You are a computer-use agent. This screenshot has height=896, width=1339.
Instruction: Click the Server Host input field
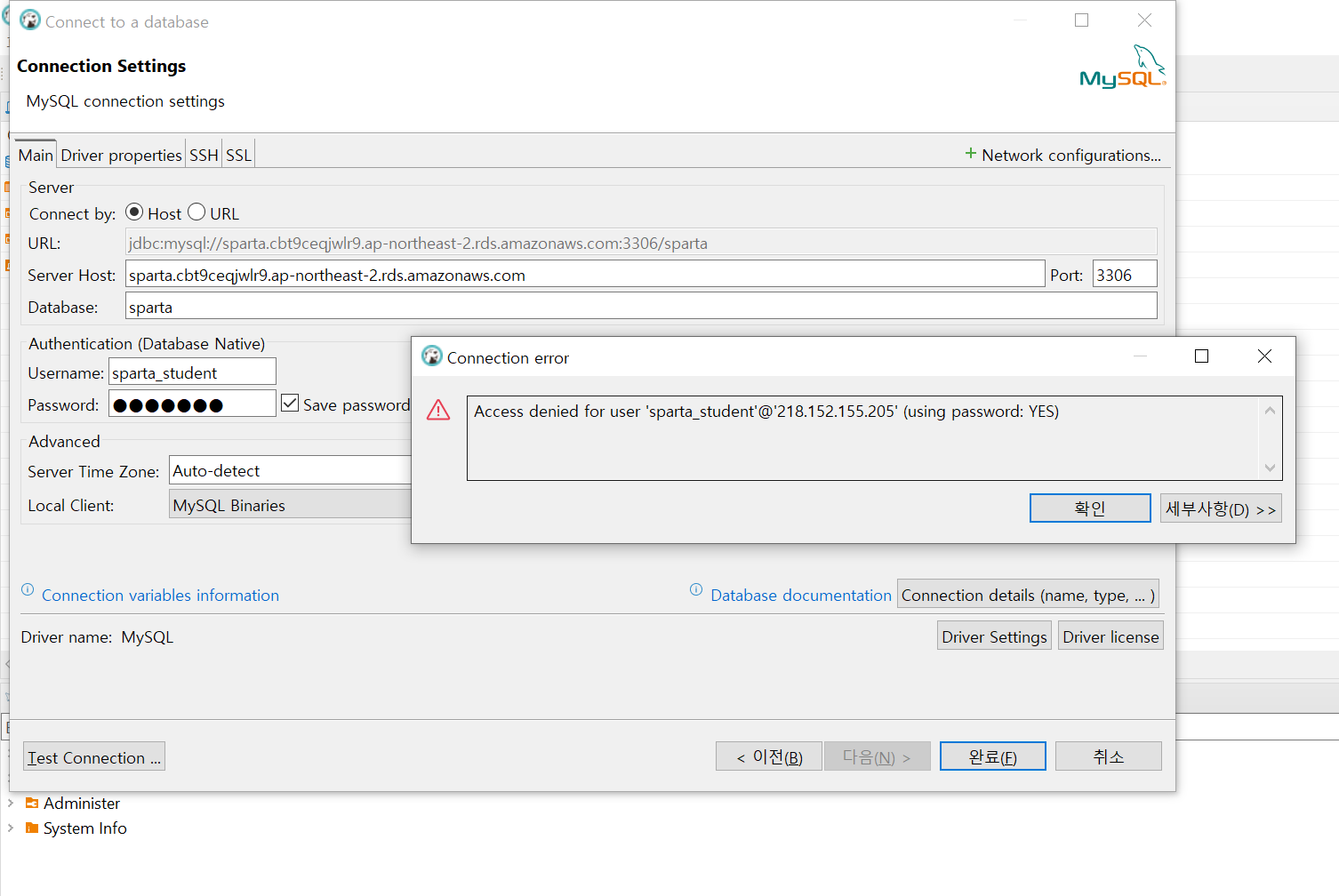click(585, 274)
